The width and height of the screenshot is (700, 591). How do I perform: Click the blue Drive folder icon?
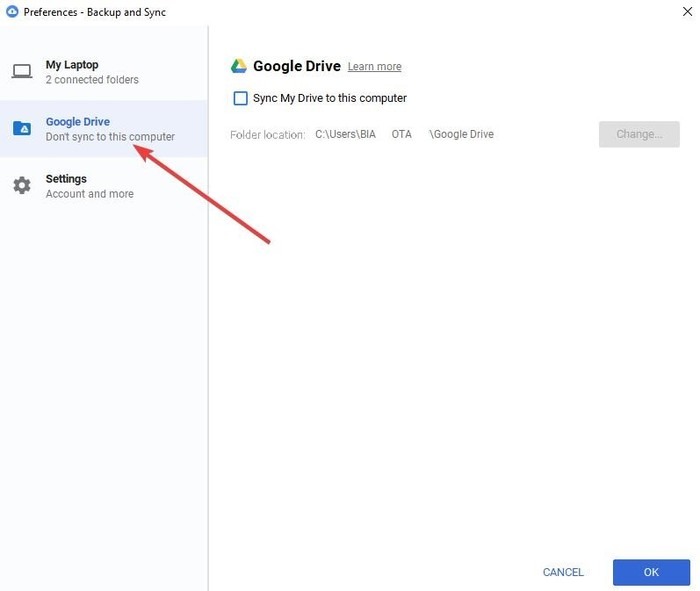tap(22, 128)
